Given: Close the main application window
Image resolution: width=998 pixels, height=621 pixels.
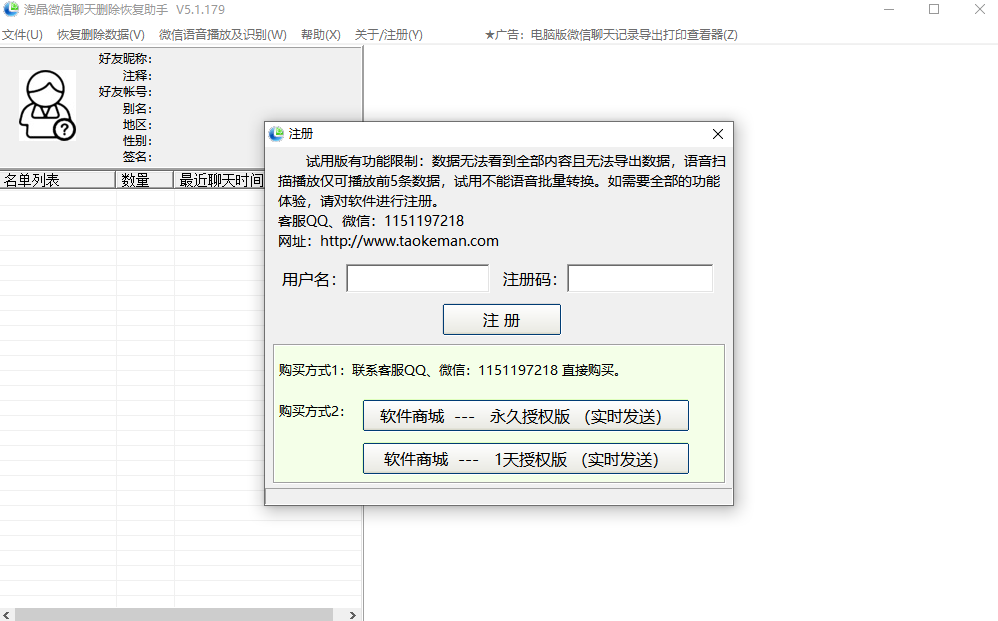Looking at the screenshot, I should coord(980,10).
